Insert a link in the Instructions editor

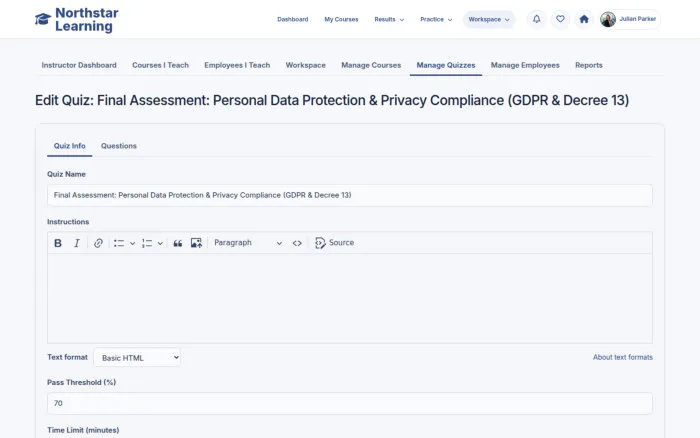[98, 243]
